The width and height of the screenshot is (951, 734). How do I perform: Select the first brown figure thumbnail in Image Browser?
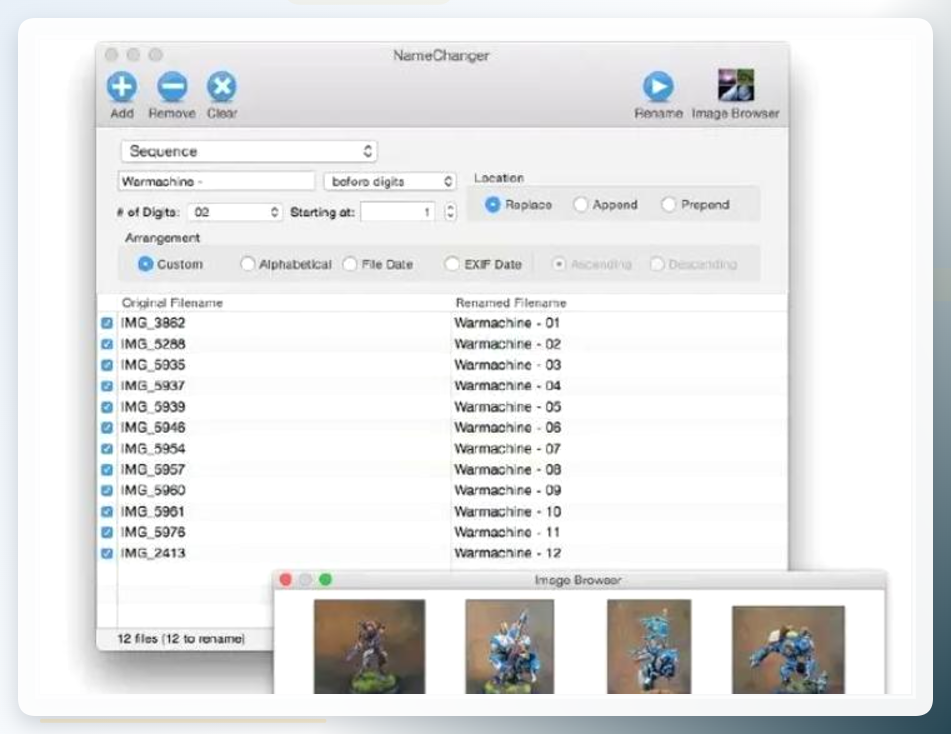click(x=369, y=647)
